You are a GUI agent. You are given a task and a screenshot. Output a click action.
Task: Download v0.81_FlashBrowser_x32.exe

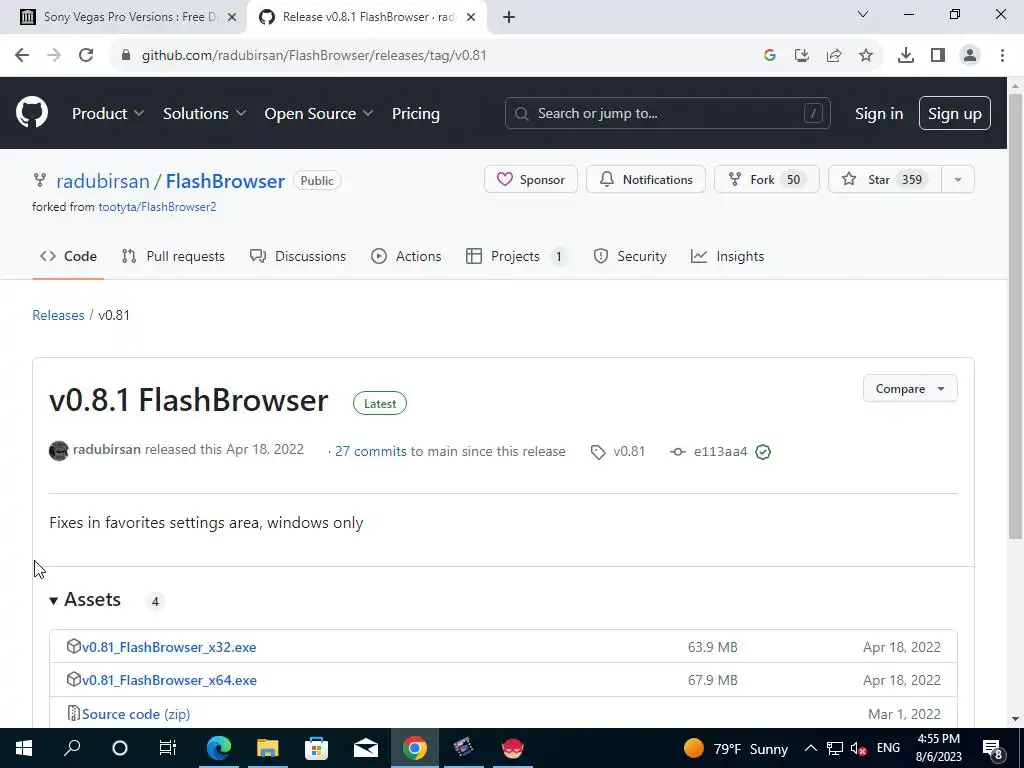click(169, 647)
